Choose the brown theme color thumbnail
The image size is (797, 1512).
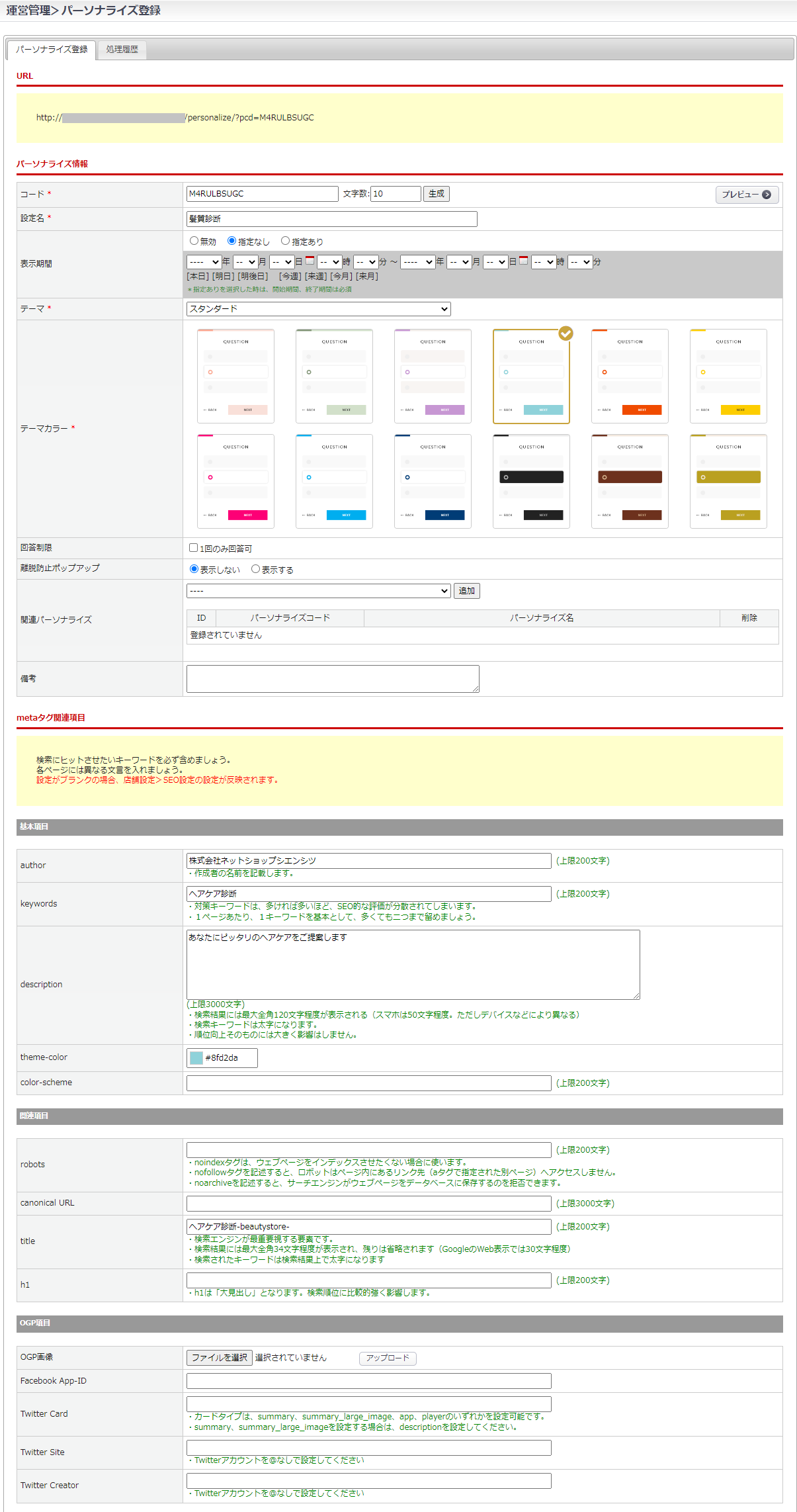(630, 481)
